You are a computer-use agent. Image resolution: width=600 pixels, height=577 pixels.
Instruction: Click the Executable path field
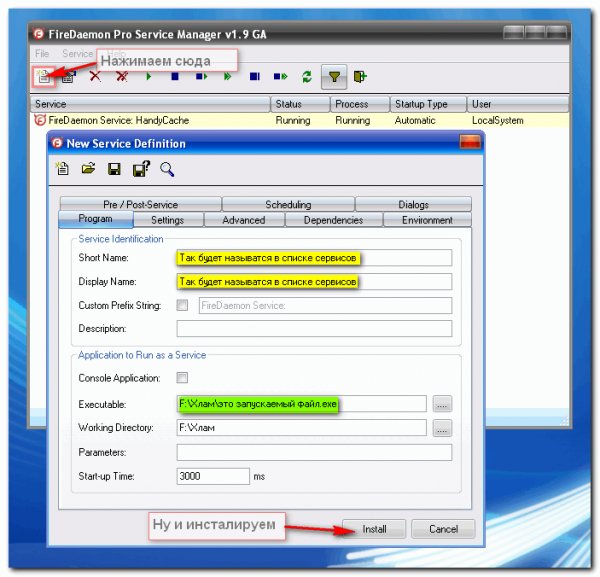[x=302, y=404]
